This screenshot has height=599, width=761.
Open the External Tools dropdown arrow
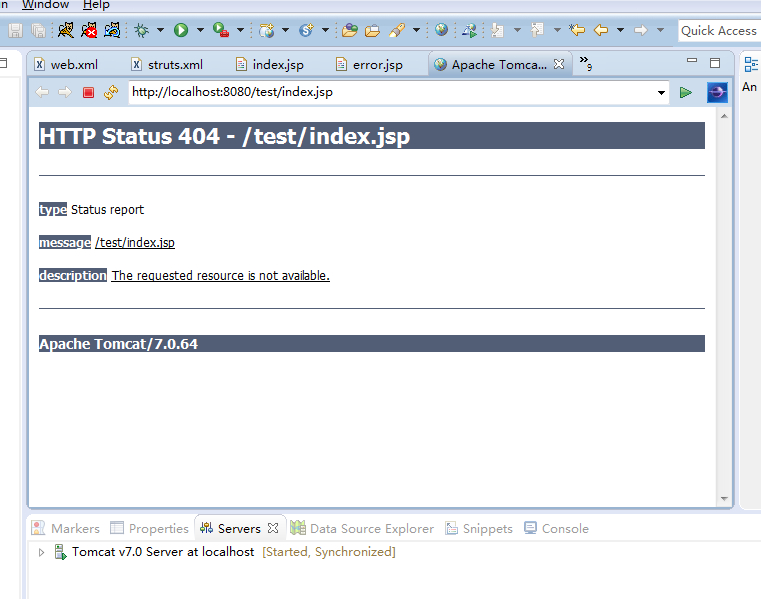pyautogui.click(x=240, y=30)
